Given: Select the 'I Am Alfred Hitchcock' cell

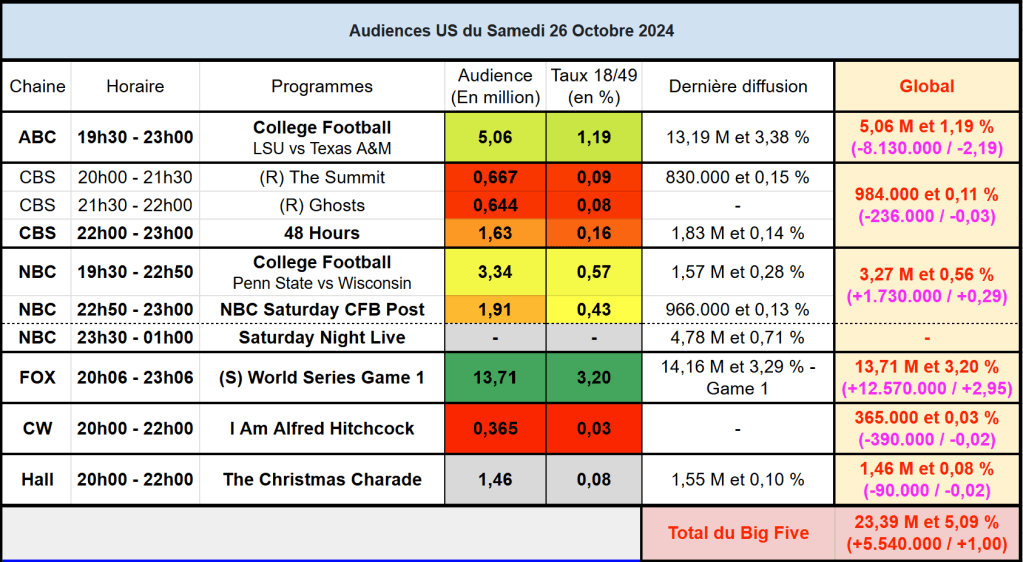Looking at the screenshot, I should (x=322, y=429).
